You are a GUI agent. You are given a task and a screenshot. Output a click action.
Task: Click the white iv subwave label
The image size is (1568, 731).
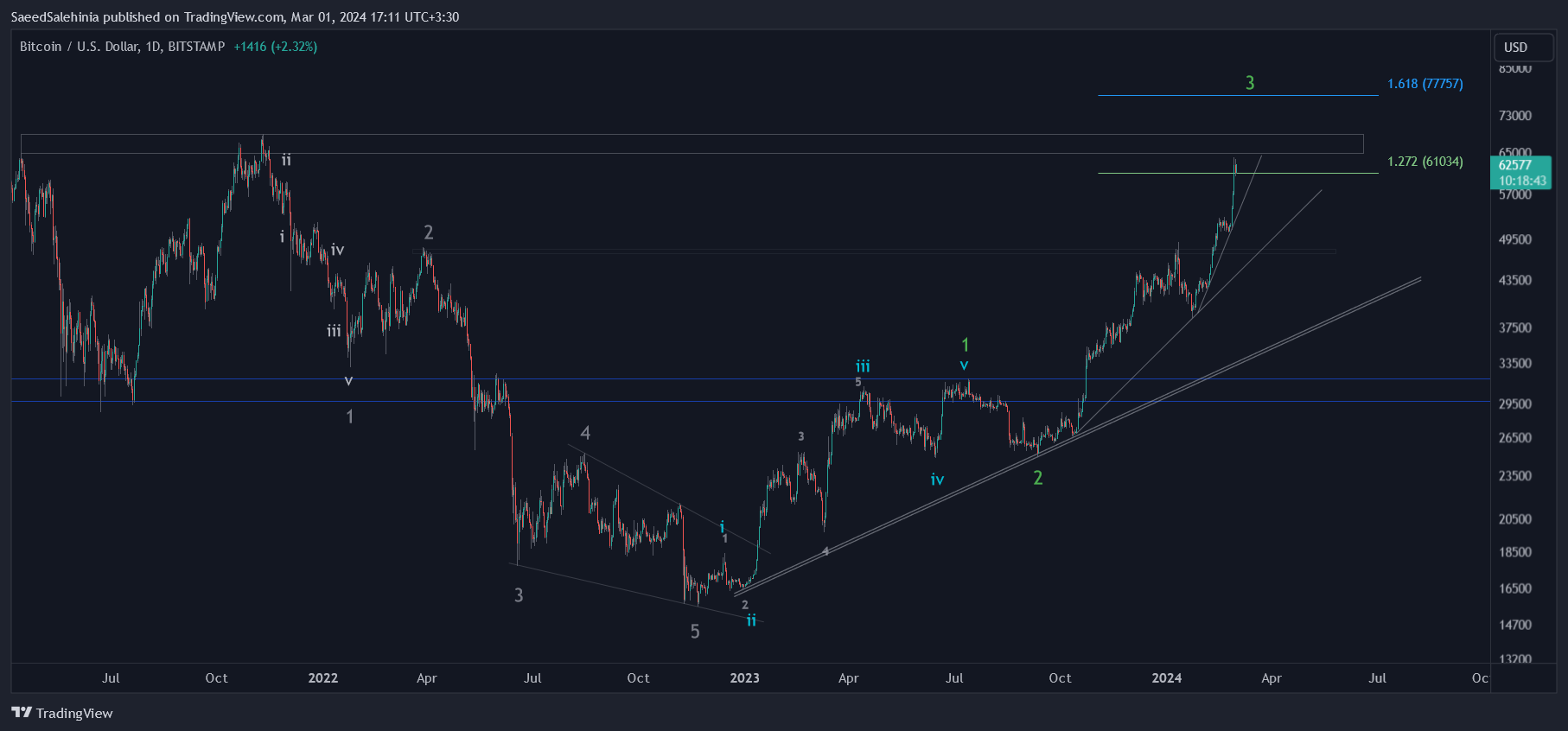(x=337, y=250)
